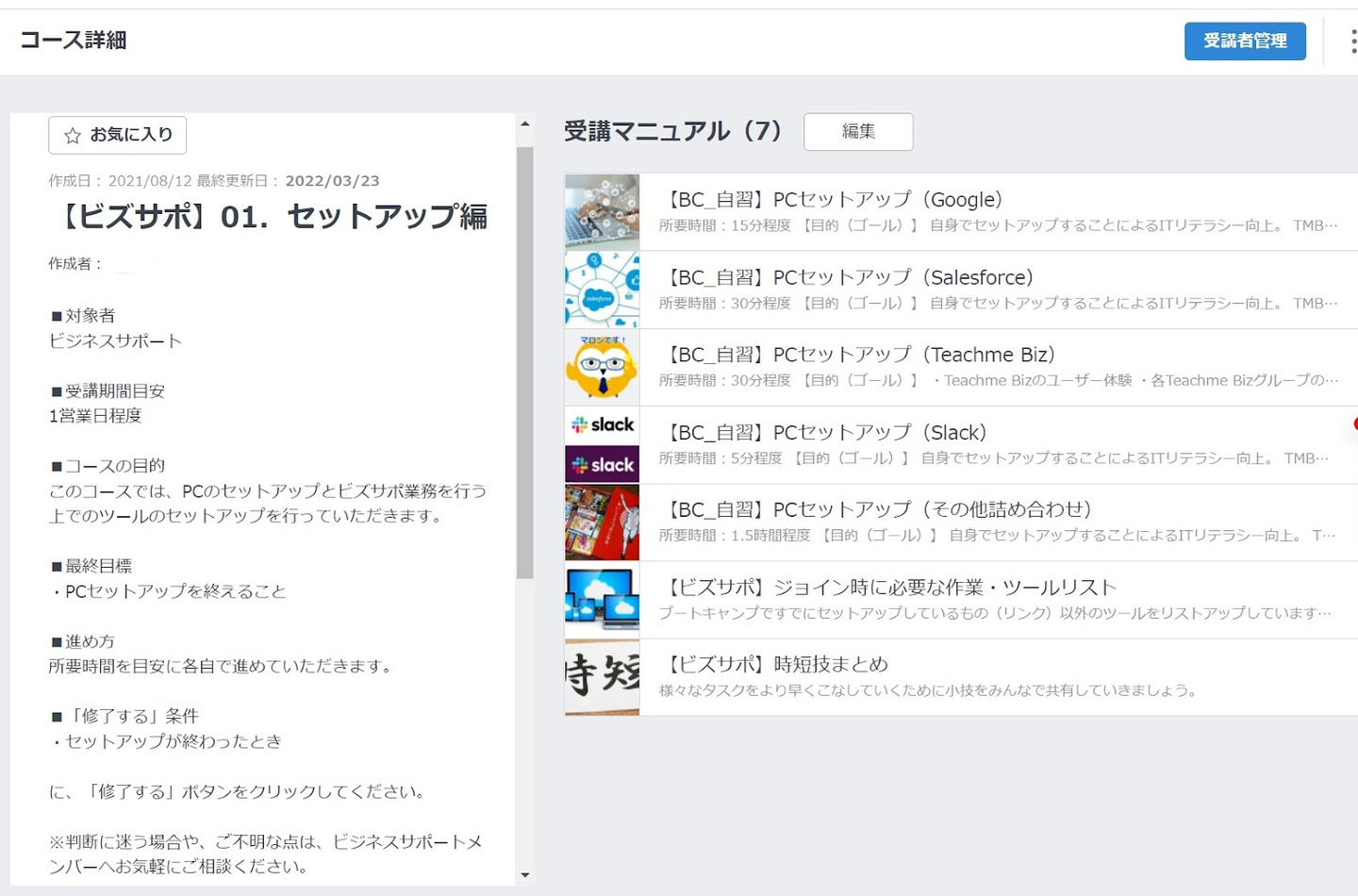Click the 受講マニュアル（7）heading
Screen dimensions: 1358x896
[x=673, y=131]
